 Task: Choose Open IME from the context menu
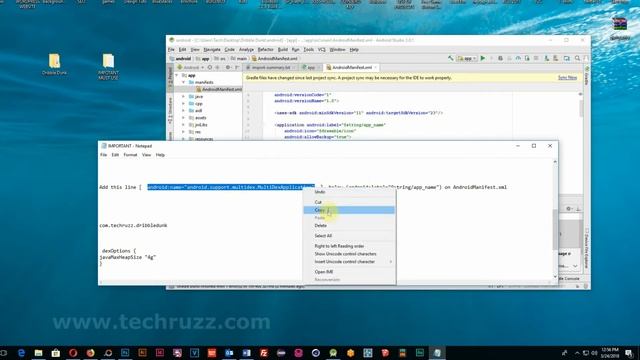coord(349,272)
